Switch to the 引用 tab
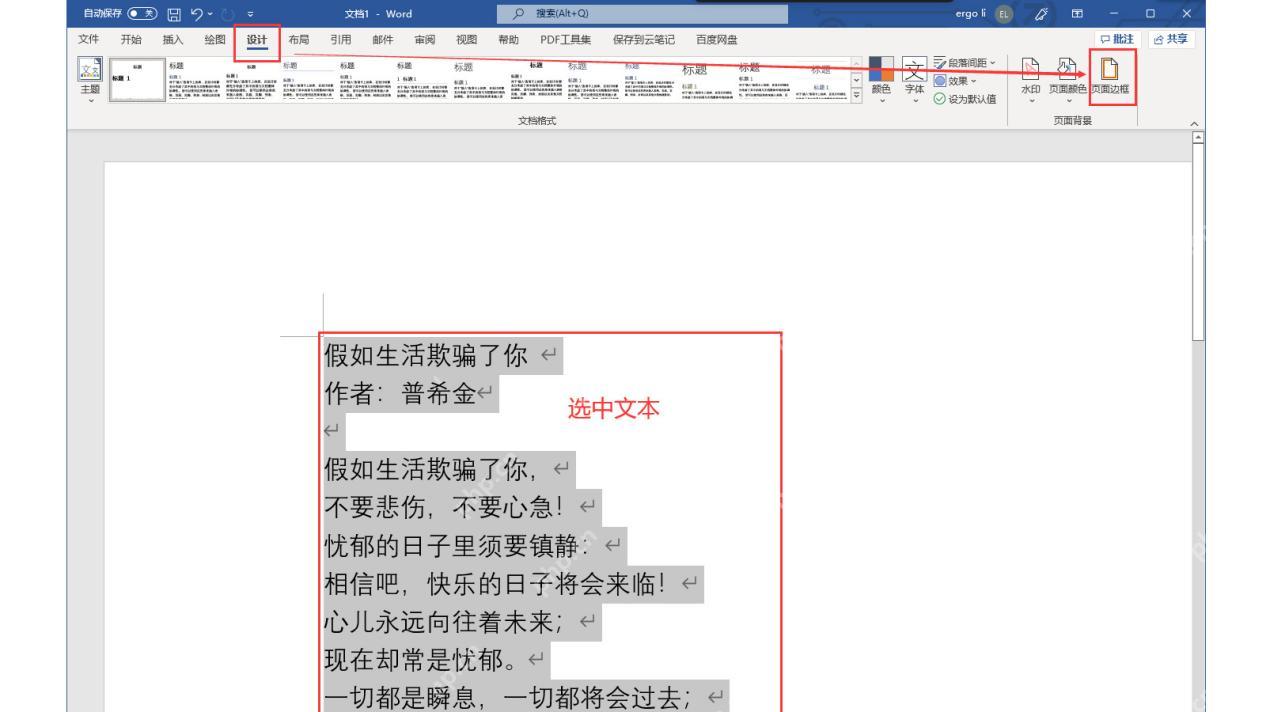1266x712 pixels. click(x=341, y=40)
